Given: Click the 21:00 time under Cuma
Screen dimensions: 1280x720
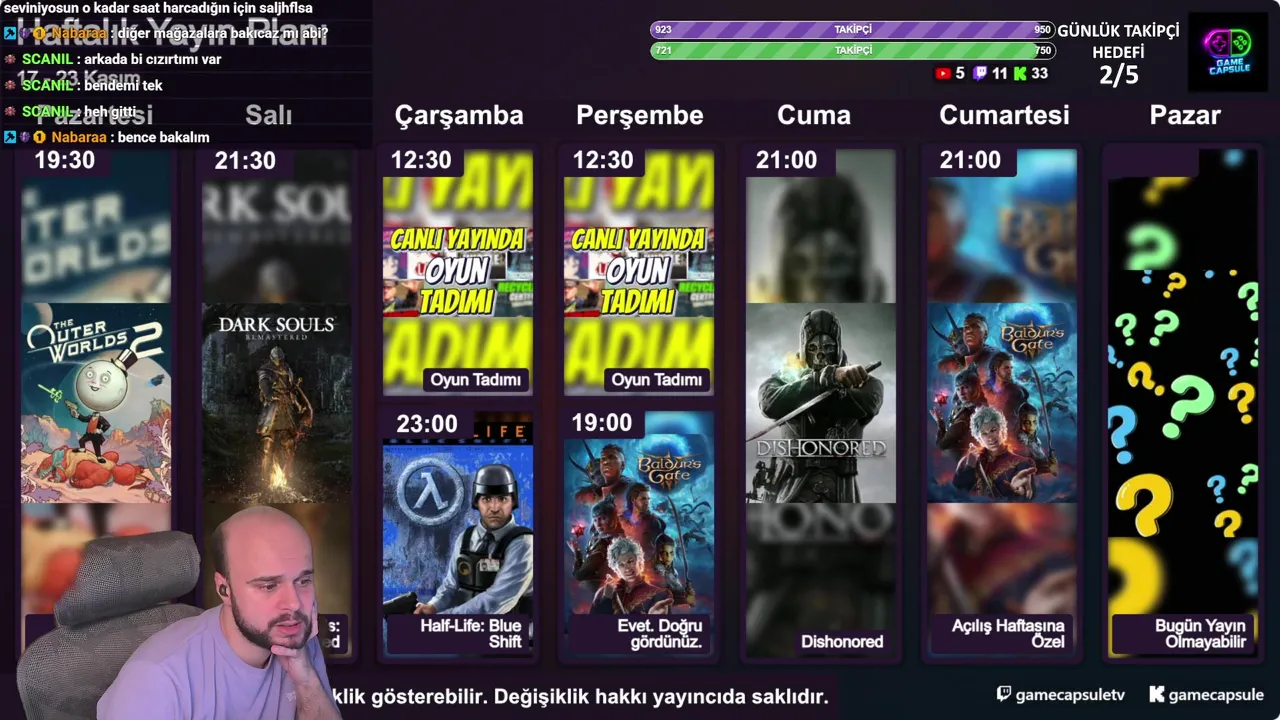Looking at the screenshot, I should point(787,160).
